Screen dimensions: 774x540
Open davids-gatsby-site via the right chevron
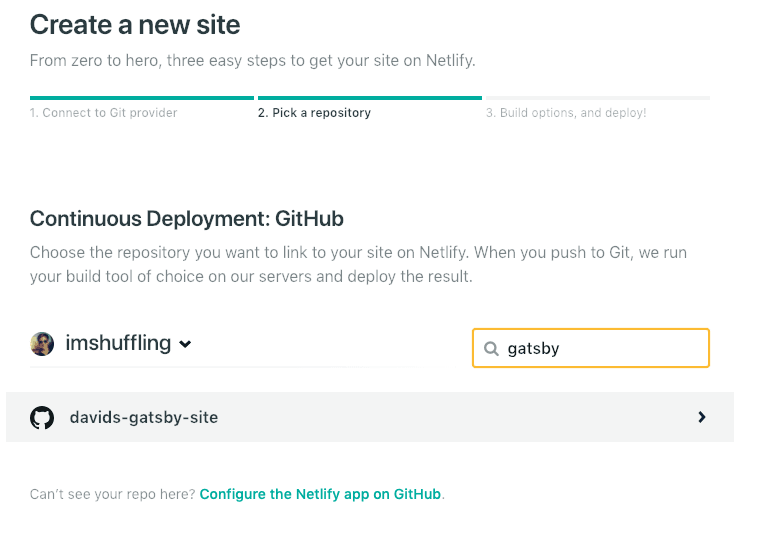pyautogui.click(x=701, y=418)
